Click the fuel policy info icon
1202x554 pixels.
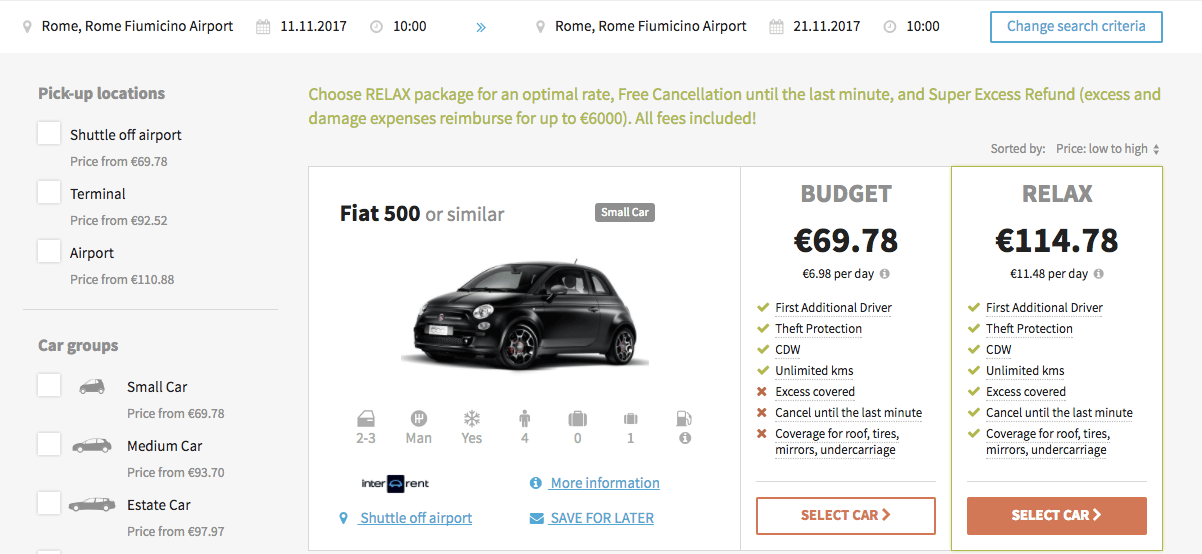point(685,438)
